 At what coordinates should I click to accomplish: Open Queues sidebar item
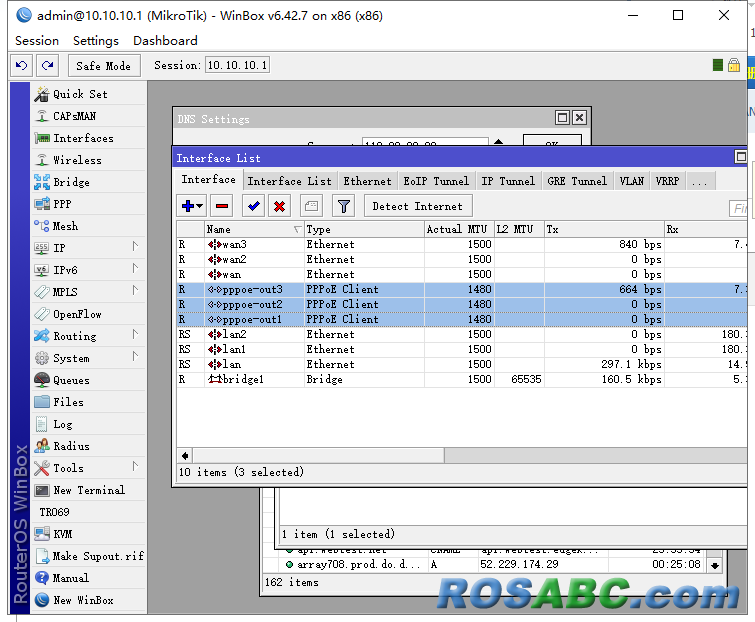89,380
